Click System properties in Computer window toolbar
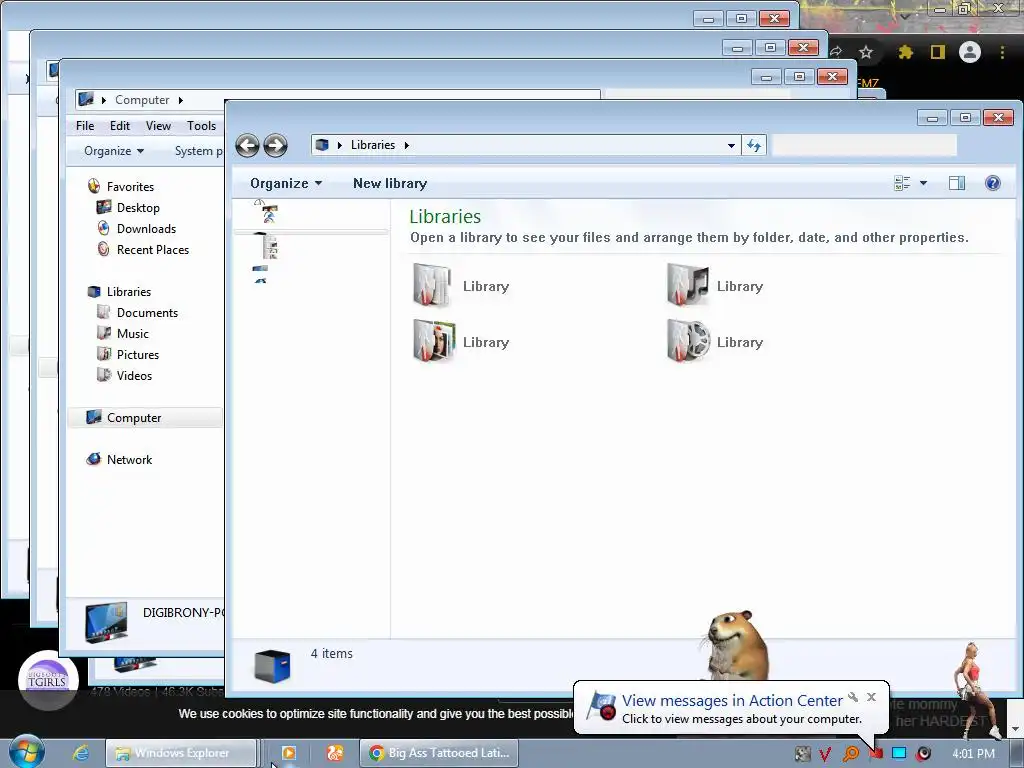The width and height of the screenshot is (1024, 768). (x=199, y=151)
